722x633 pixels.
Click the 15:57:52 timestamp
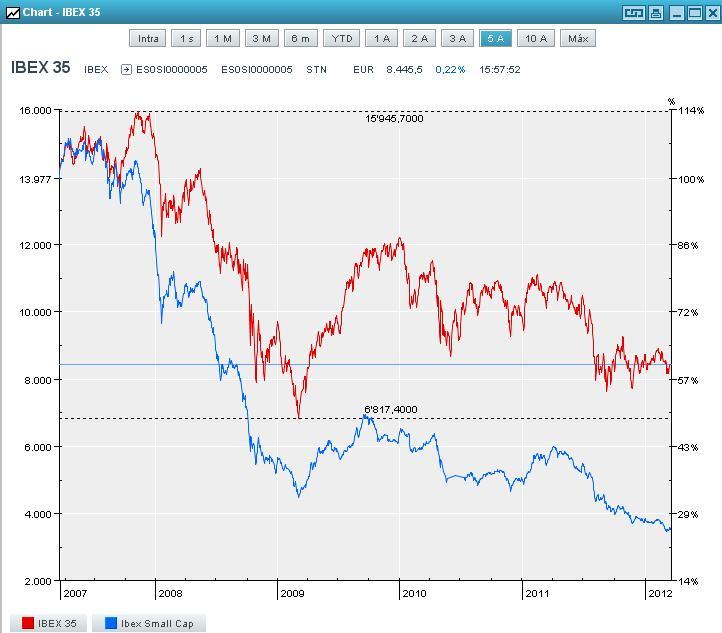click(x=500, y=70)
